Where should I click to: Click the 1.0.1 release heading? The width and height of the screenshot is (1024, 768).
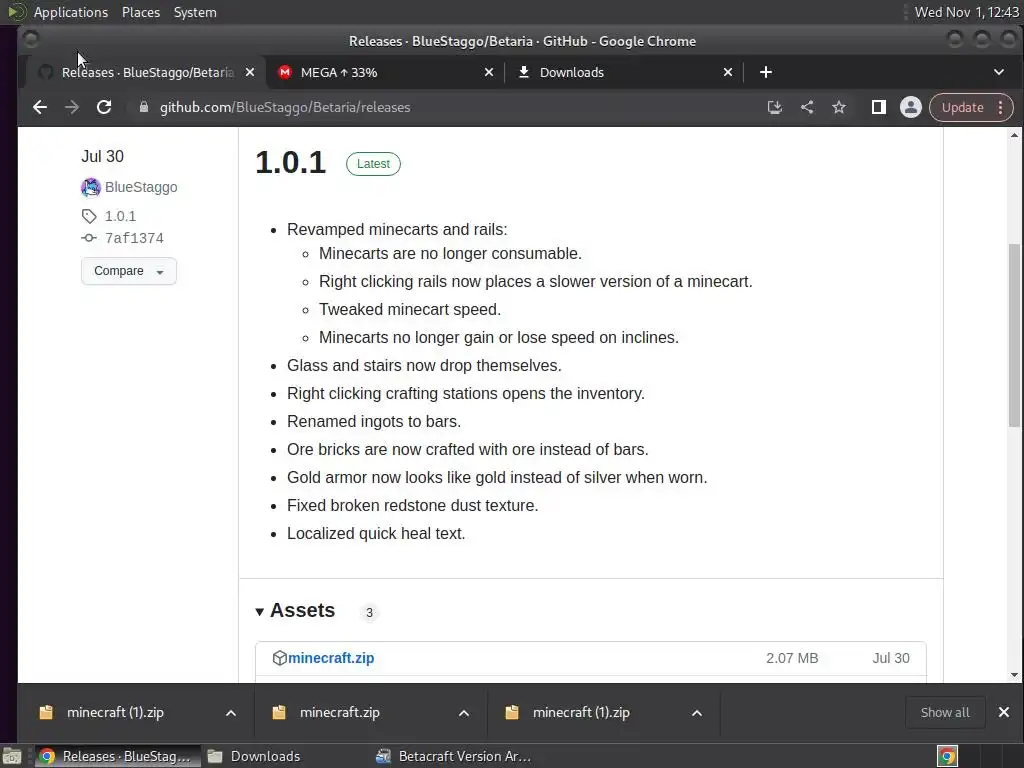(x=291, y=163)
